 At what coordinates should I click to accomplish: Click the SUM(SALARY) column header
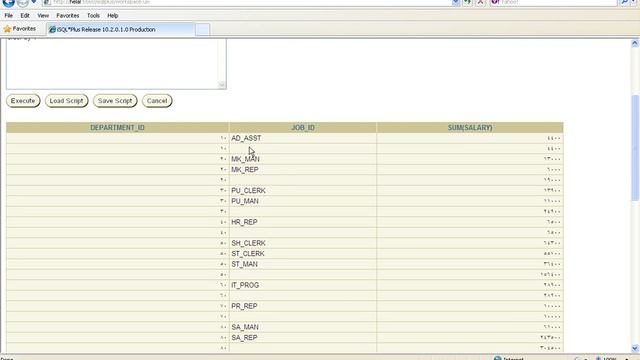(x=470, y=128)
